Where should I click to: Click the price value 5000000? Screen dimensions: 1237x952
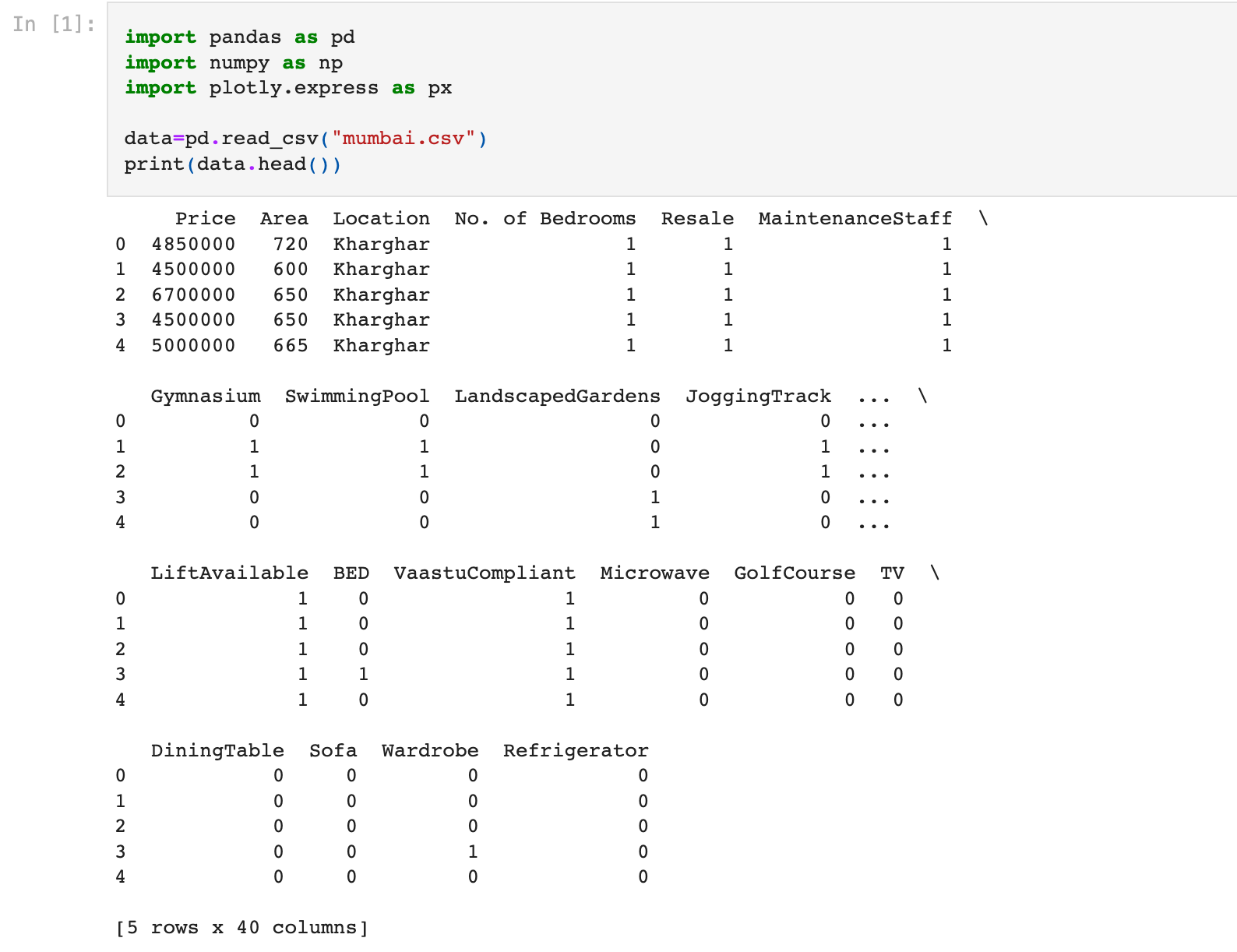click(x=194, y=346)
